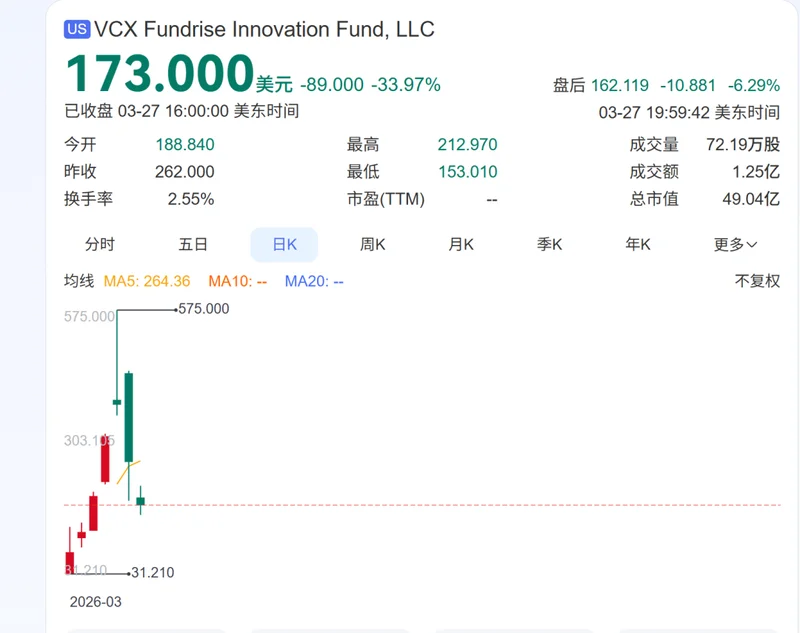
Task: Select the 五日 five-day chart tab
Action: (193, 244)
